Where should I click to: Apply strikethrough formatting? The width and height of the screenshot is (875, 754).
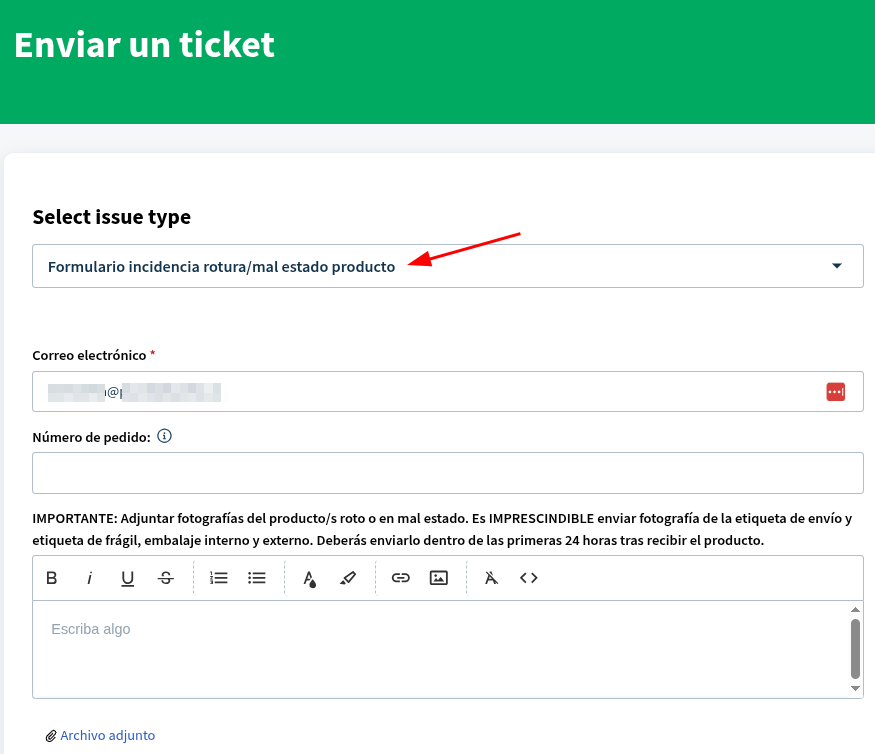tap(166, 578)
